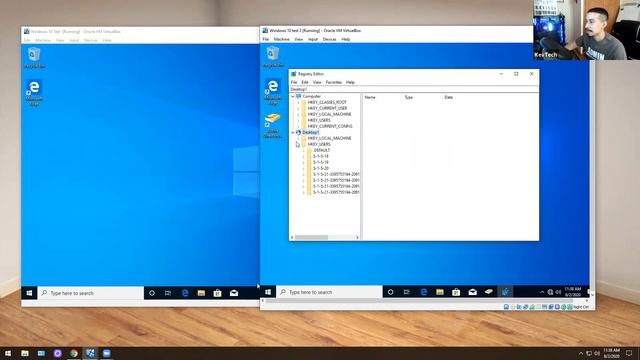Click Registry Editor icon in test 2 taskbar
640x360 pixels.
(505, 292)
